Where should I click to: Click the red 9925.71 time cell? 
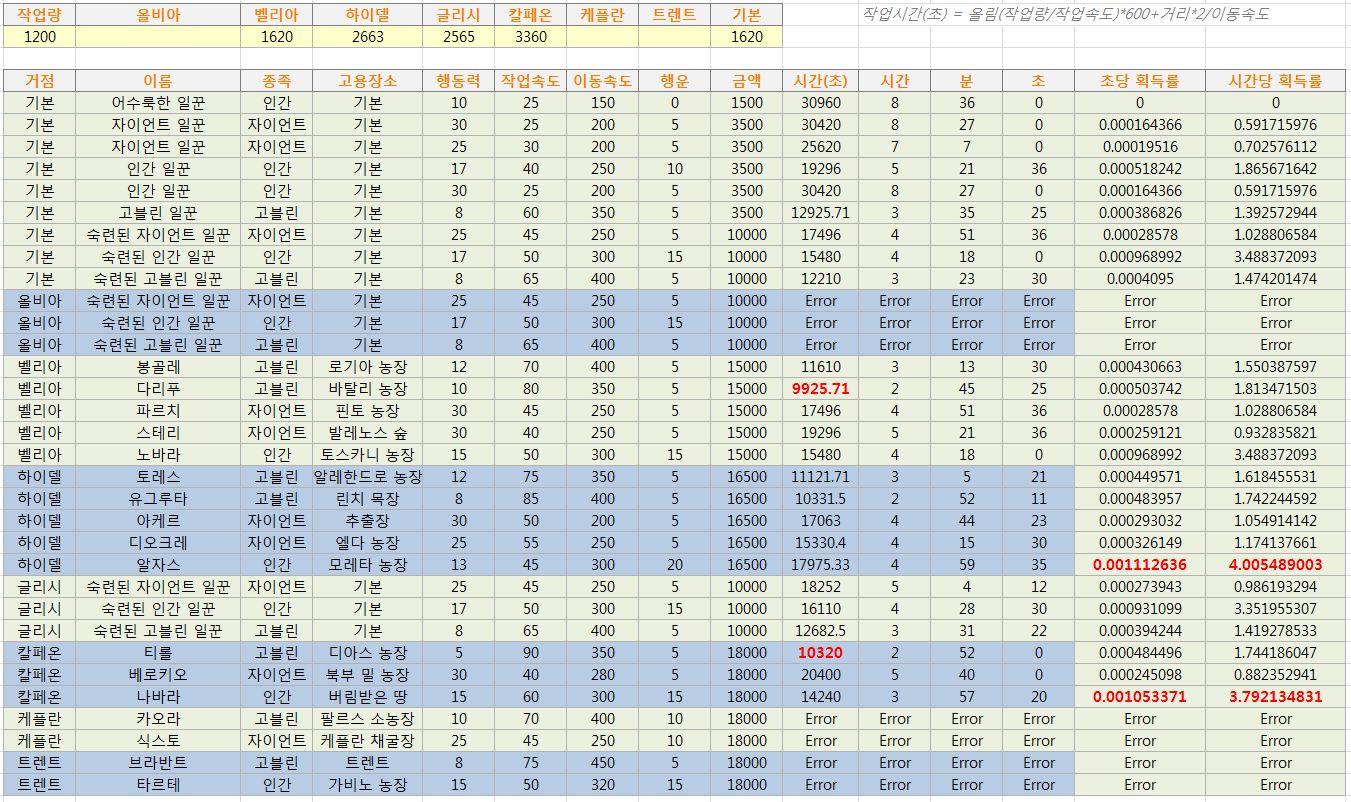click(820, 389)
